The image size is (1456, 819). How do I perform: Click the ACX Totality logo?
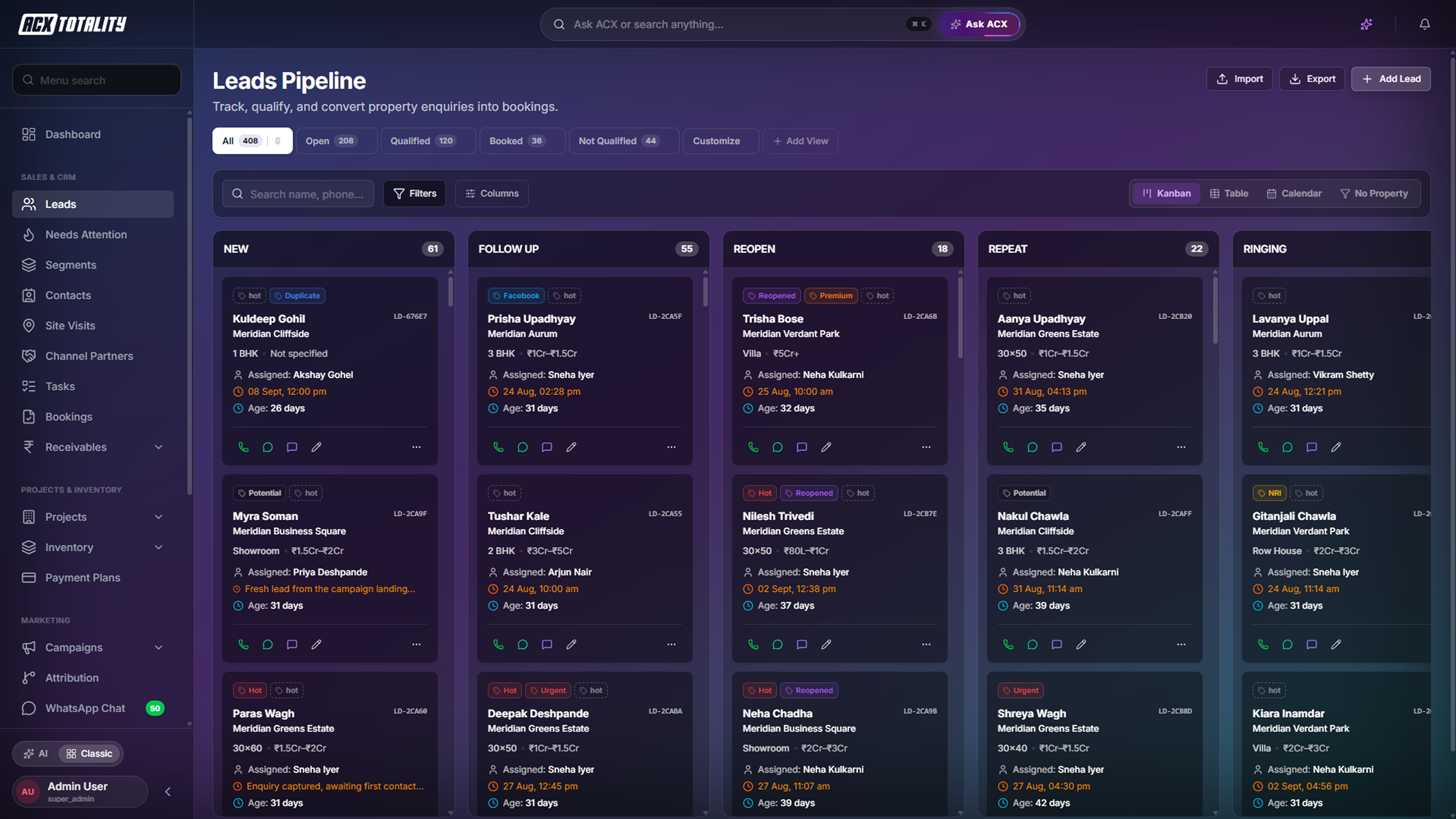click(72, 24)
